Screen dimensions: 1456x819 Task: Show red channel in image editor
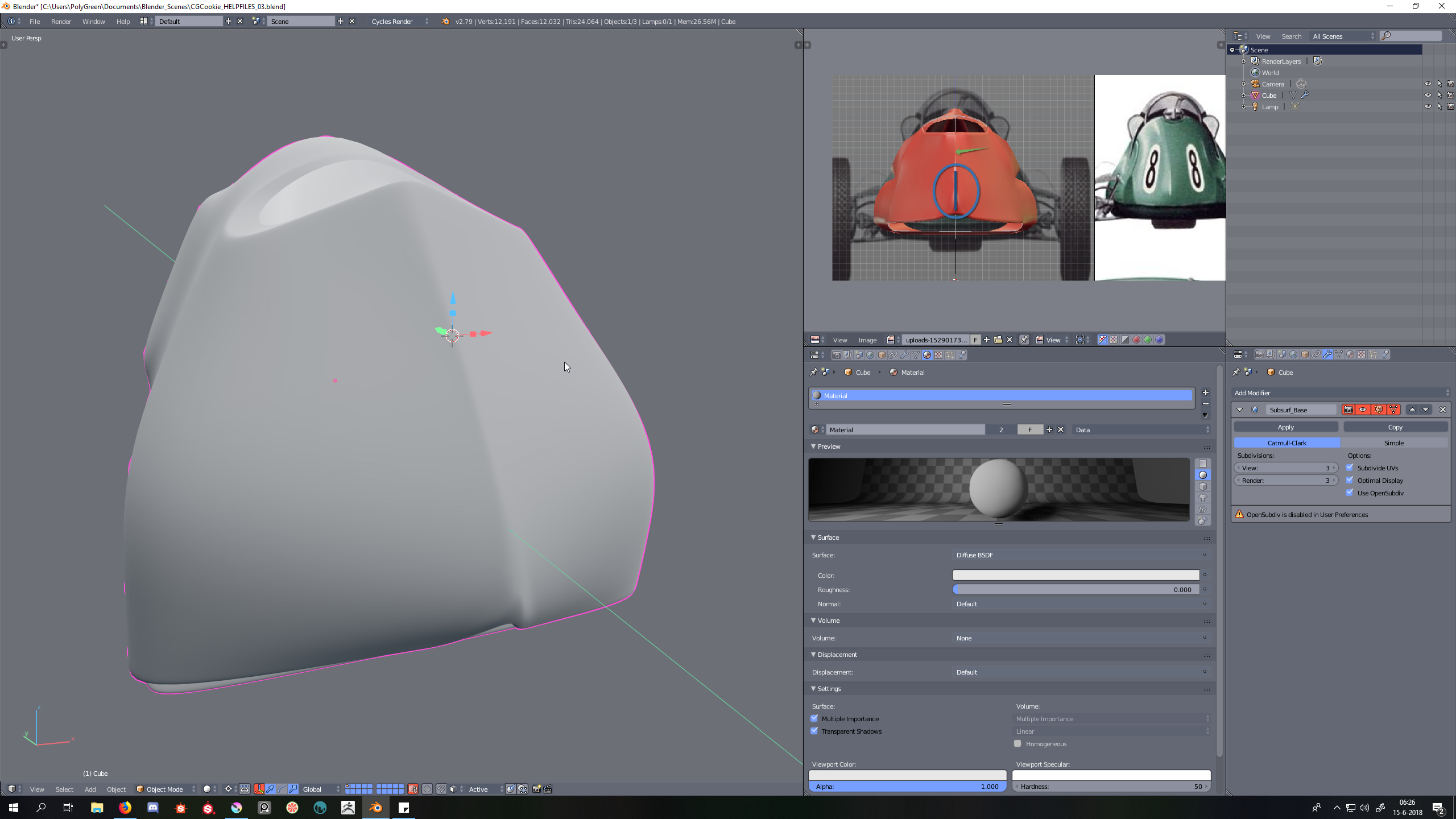click(x=1136, y=340)
